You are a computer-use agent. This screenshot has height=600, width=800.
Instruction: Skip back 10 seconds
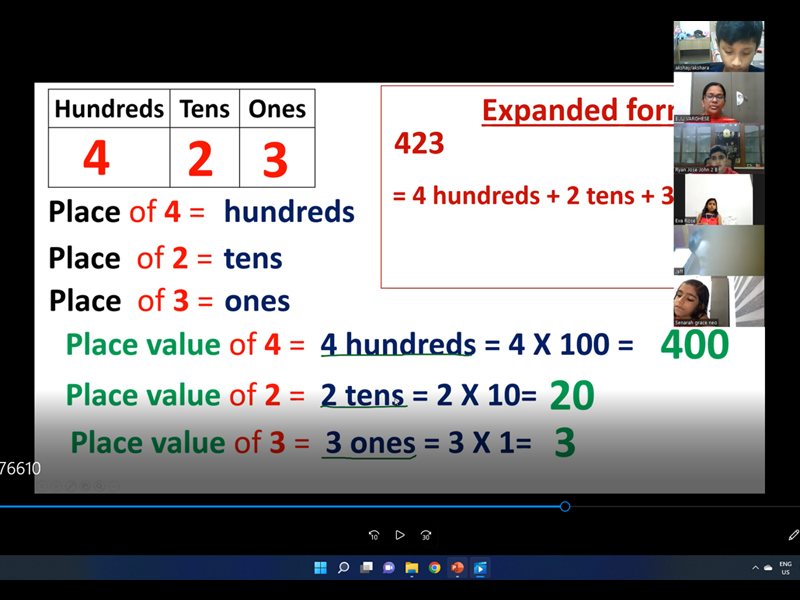374,535
